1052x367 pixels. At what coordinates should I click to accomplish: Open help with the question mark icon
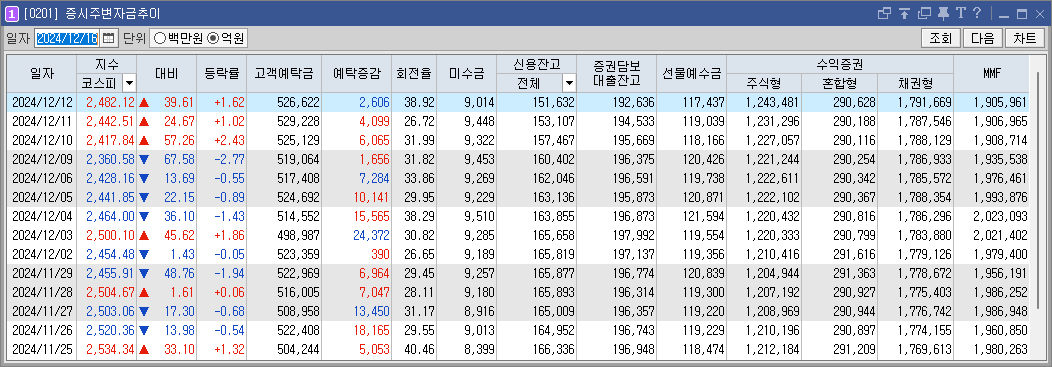coord(977,13)
